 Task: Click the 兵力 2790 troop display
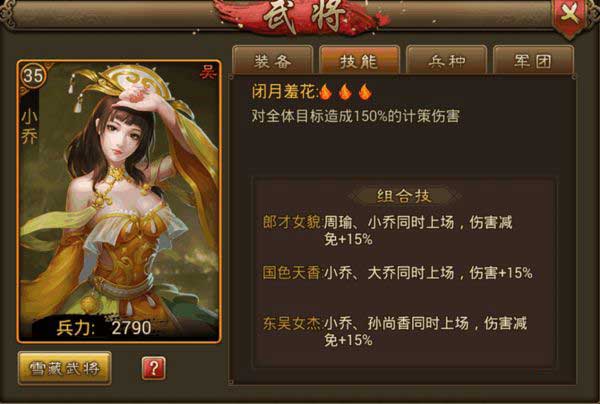[104, 328]
